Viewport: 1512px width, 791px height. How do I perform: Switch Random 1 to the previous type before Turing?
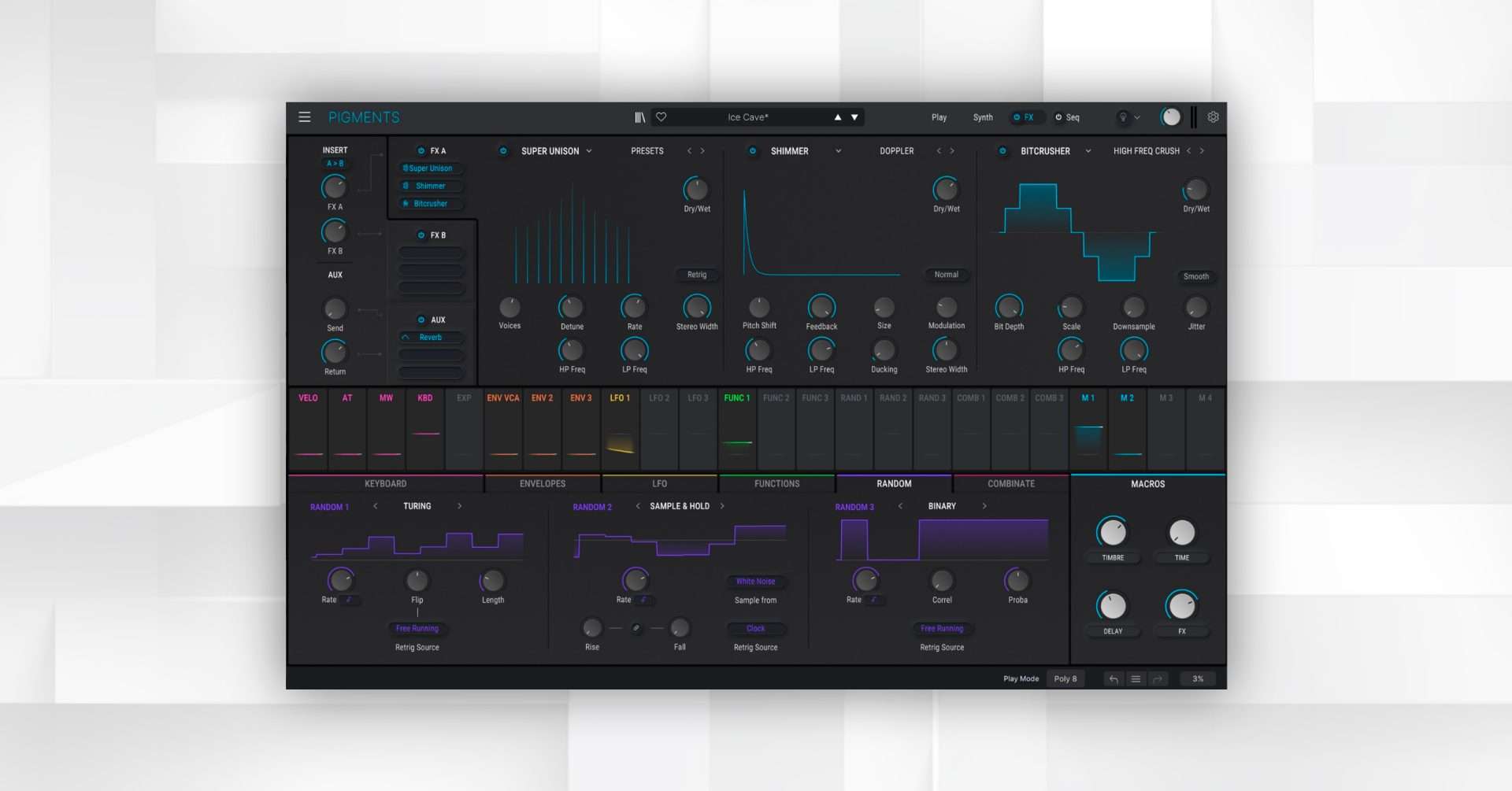[376, 506]
